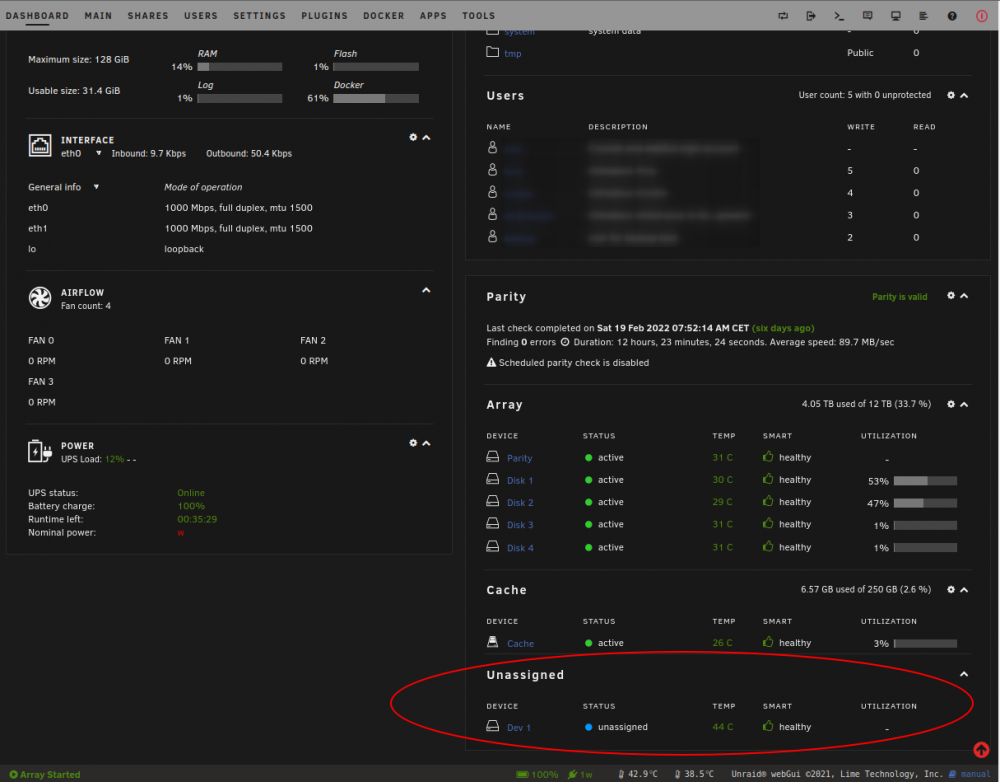Open the Disk 4 link
This screenshot has width=1000, height=782.
[520, 548]
